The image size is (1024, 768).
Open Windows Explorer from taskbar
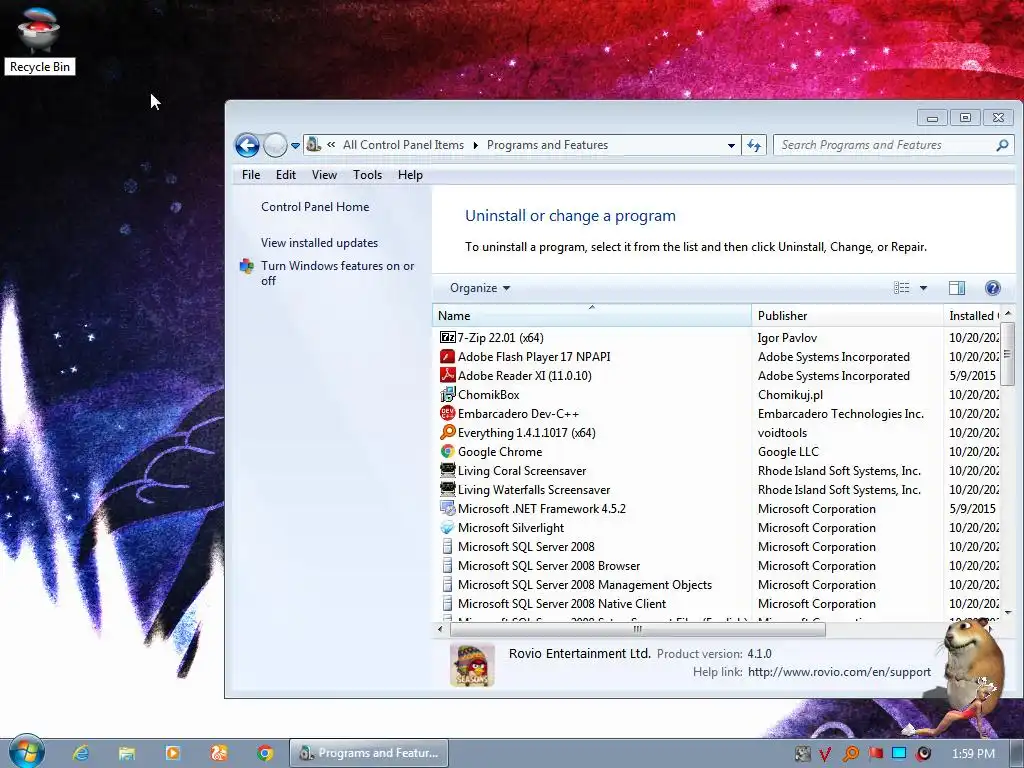[127, 753]
